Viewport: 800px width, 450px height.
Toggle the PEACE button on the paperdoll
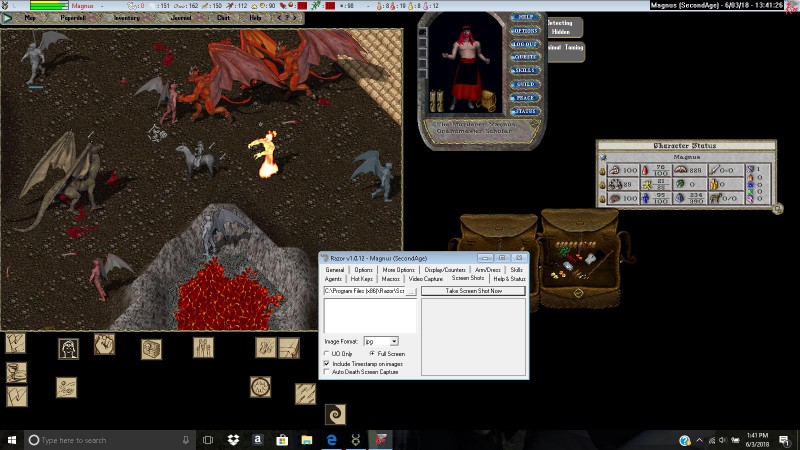525,97
